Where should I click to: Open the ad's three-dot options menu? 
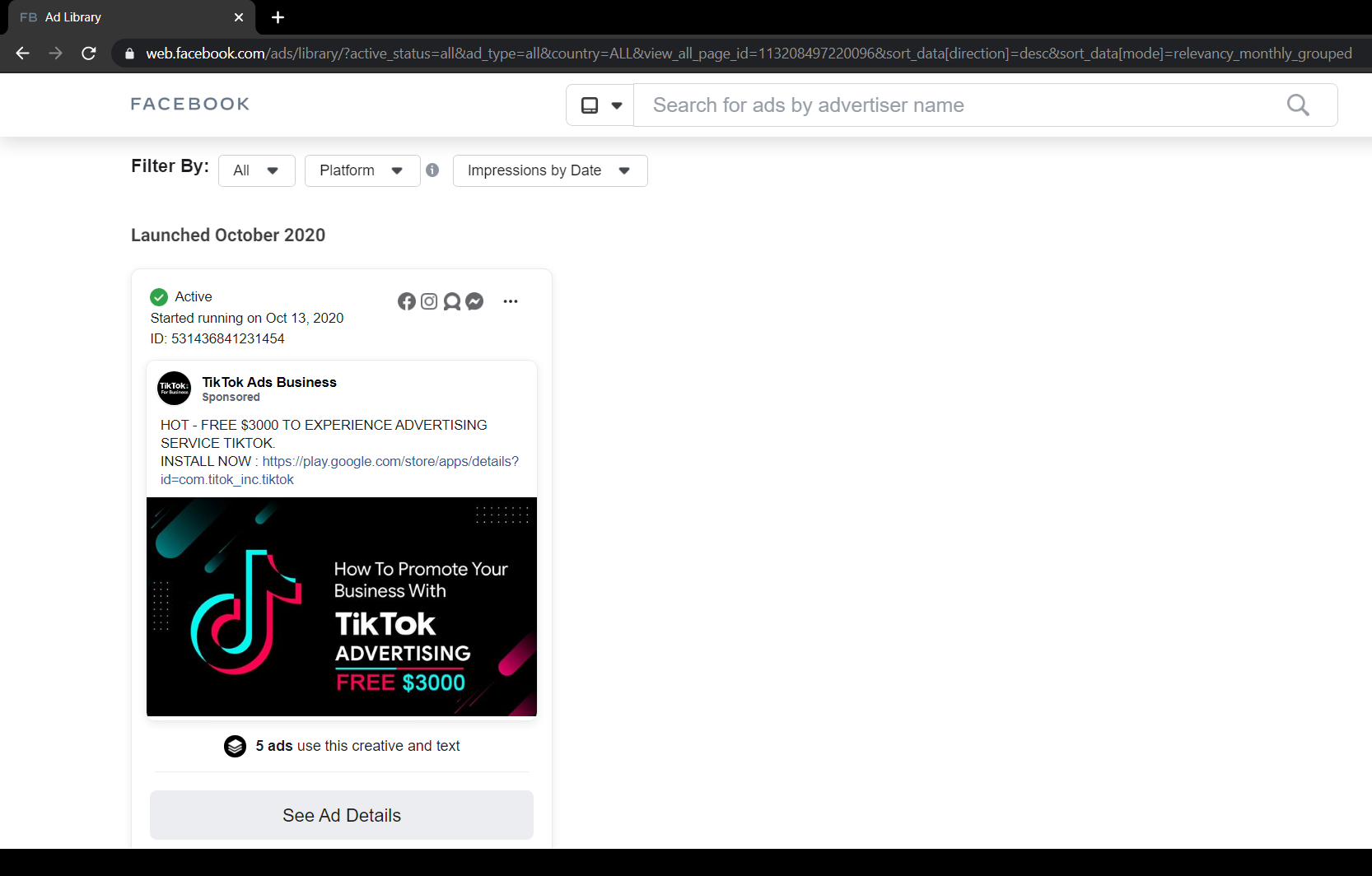[x=511, y=301]
